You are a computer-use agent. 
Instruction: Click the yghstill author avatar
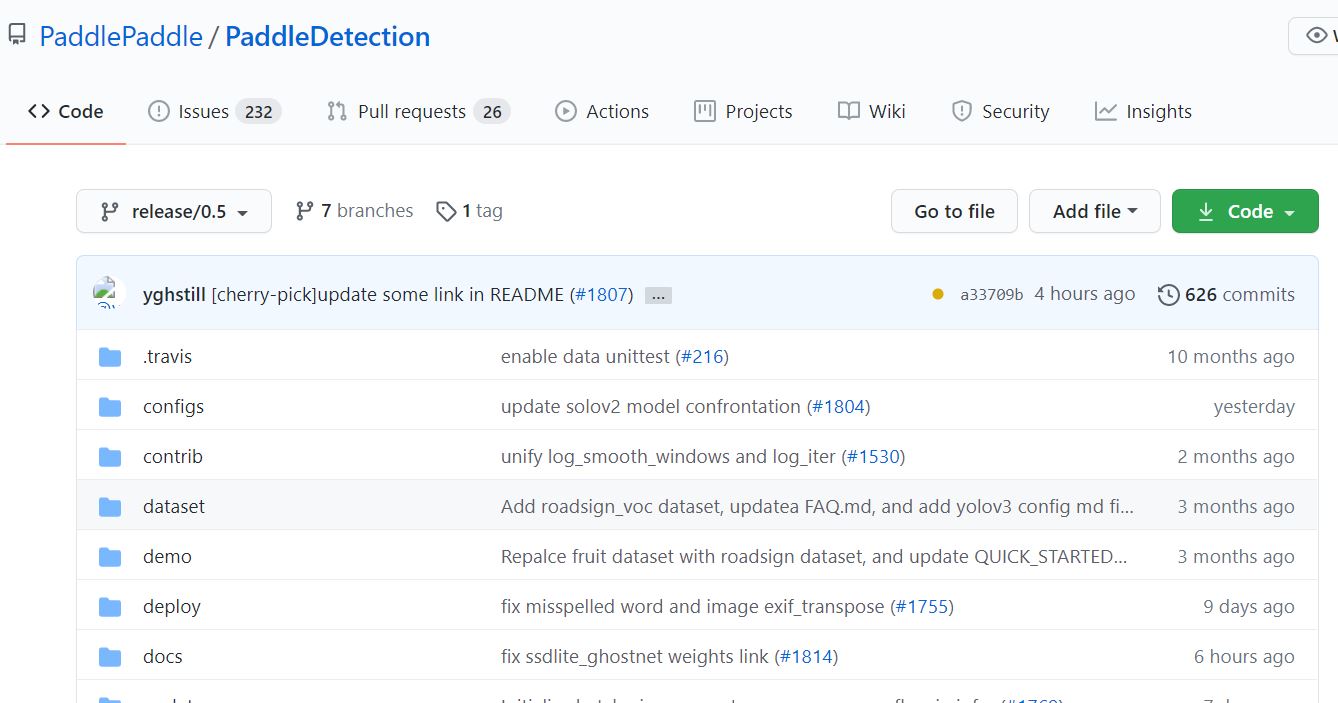[108, 293]
